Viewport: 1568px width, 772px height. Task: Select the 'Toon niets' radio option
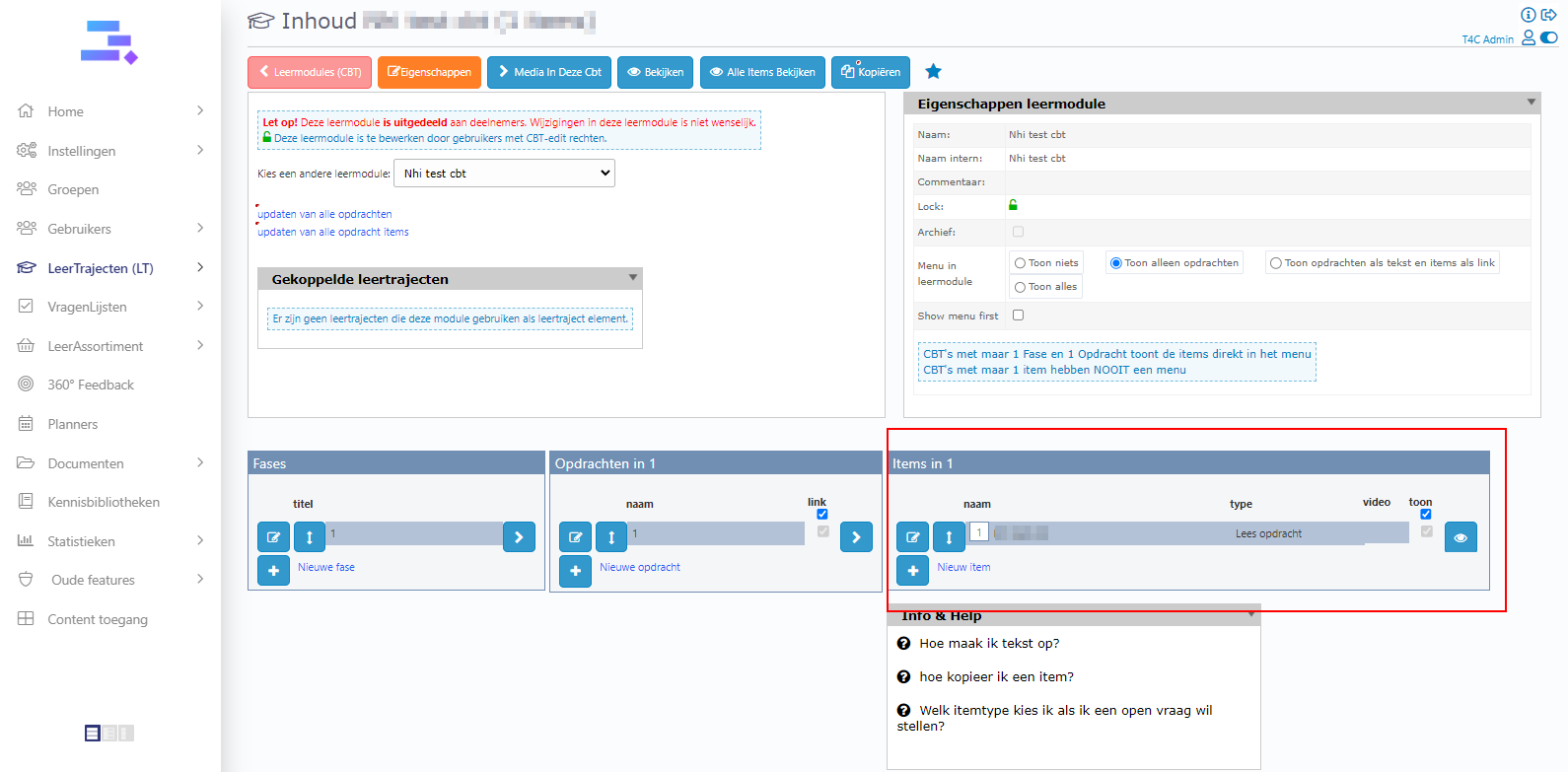[1021, 263]
